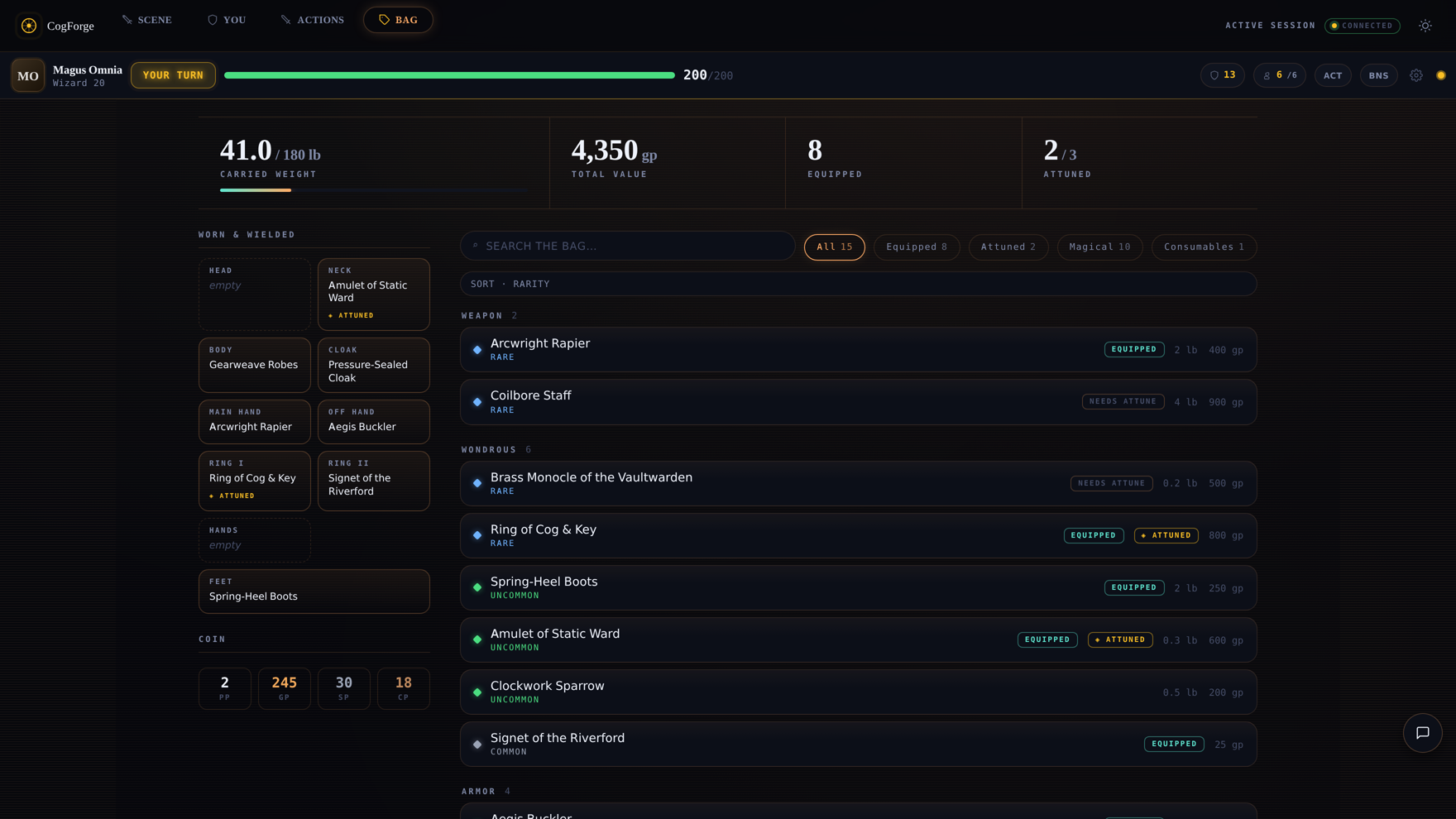Open Signet of the Riverford list name
The height and width of the screenshot is (819, 1456).
coord(558,738)
